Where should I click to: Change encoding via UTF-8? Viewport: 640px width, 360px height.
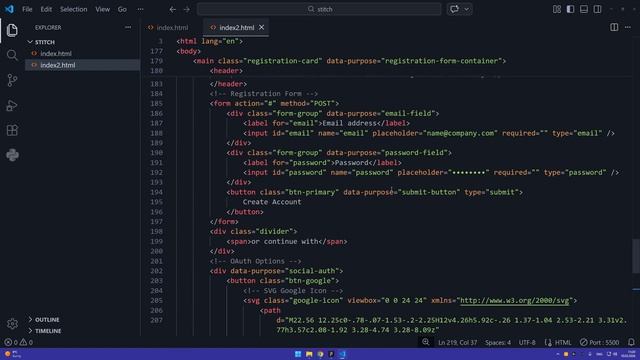[x=527, y=342]
